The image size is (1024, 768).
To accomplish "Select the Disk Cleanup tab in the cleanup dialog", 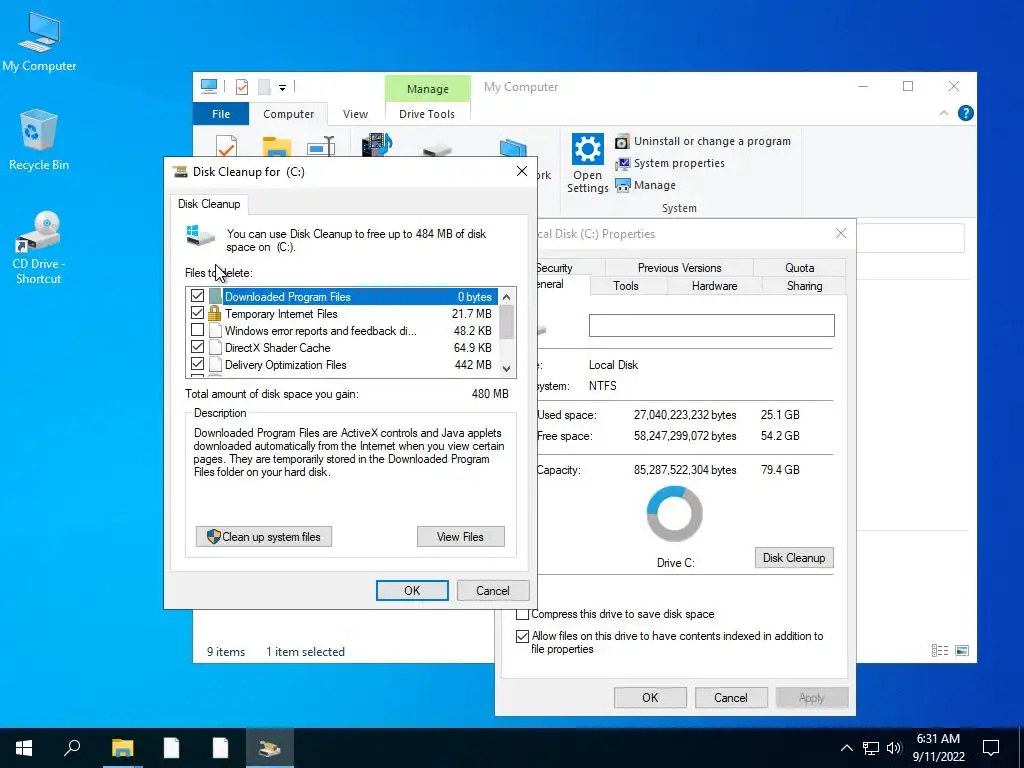I will 209,204.
